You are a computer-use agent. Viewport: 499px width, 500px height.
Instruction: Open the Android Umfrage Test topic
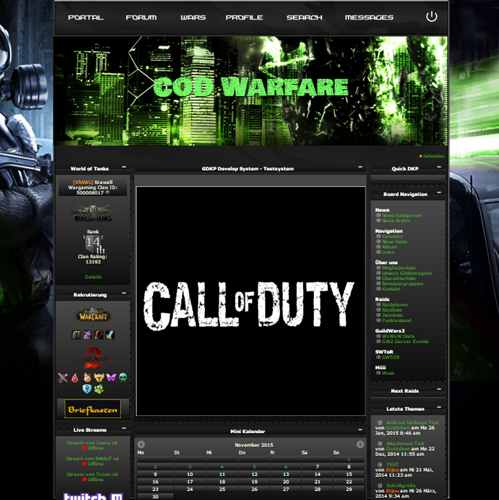412,422
